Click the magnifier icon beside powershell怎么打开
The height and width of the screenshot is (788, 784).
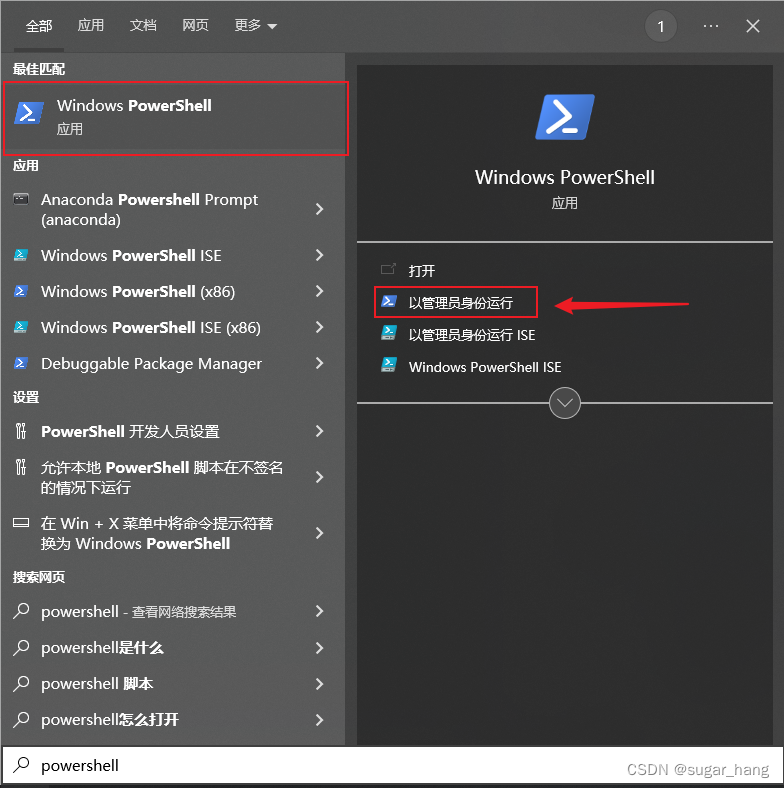tap(21, 720)
